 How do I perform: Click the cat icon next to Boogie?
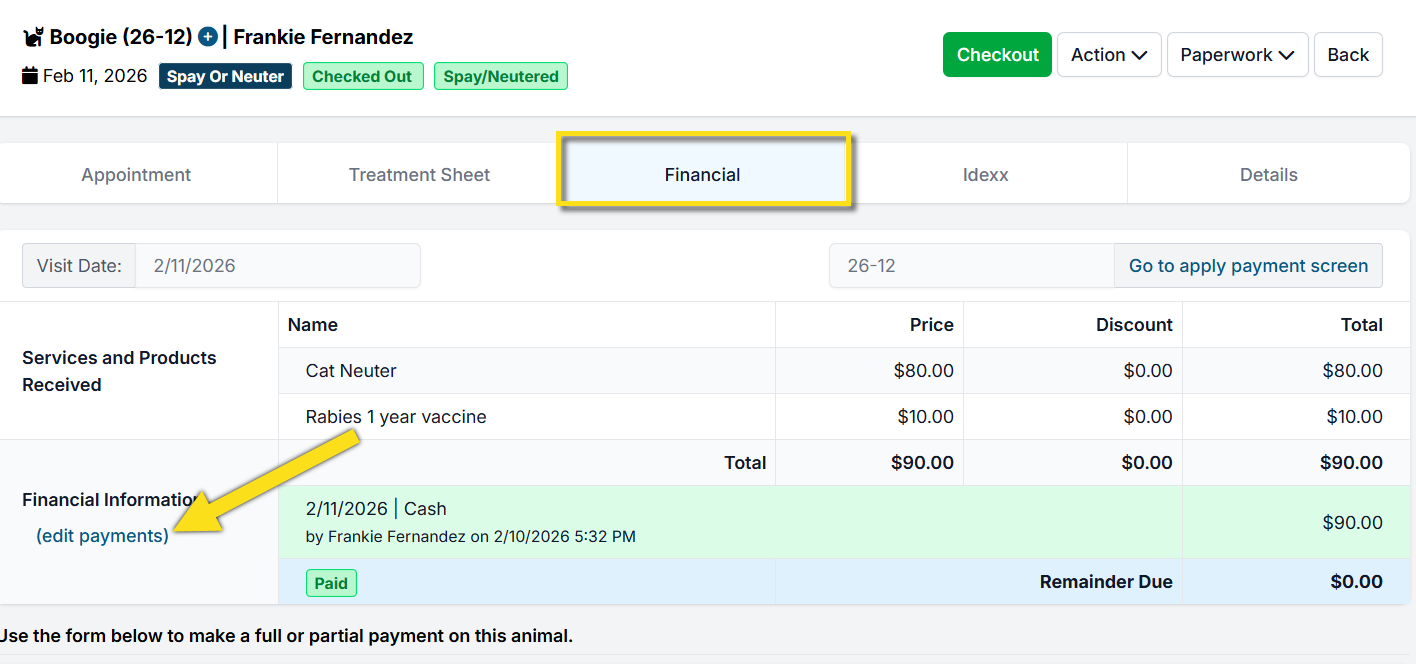coord(33,38)
